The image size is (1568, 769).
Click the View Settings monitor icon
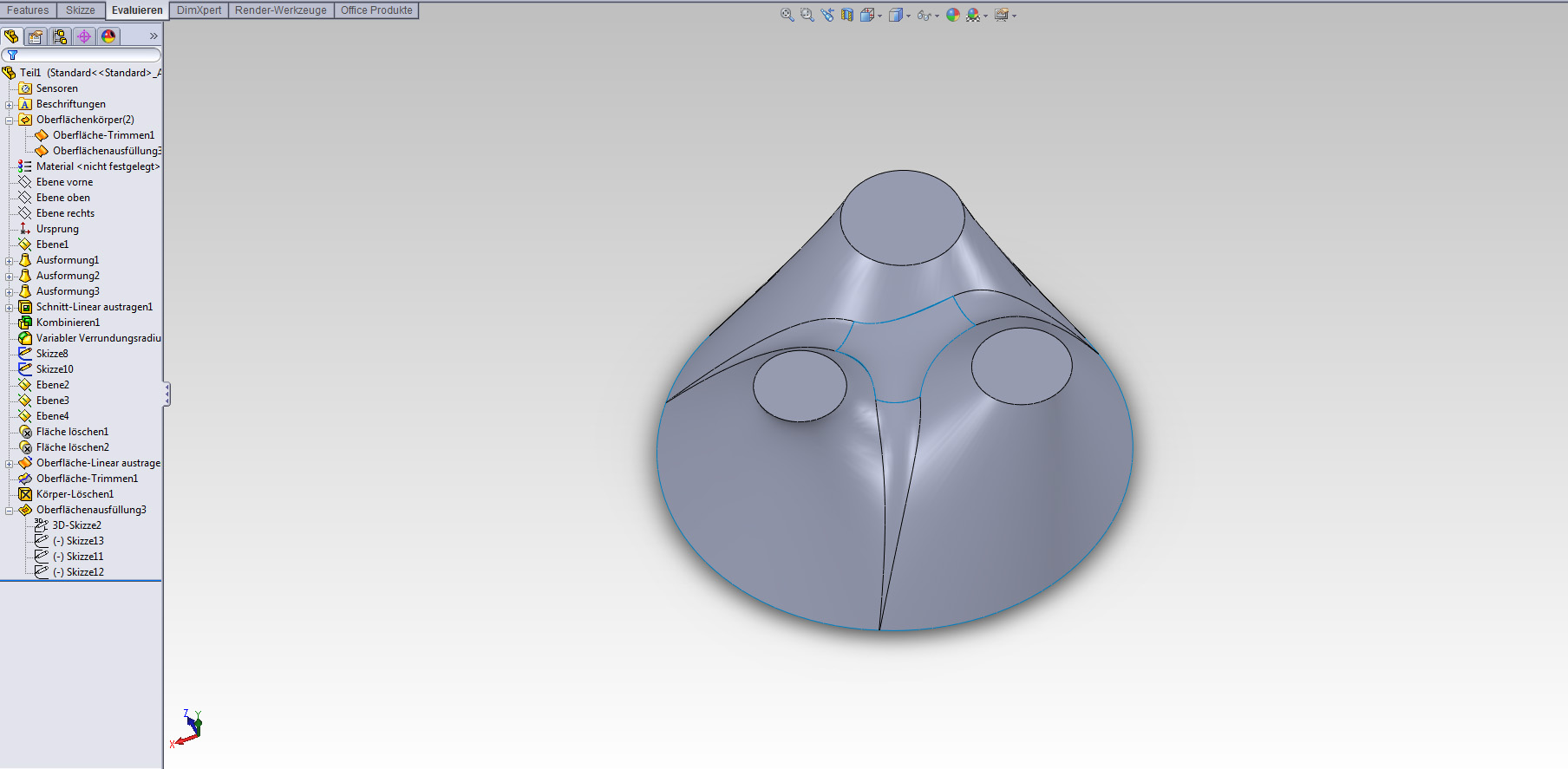[x=1001, y=15]
